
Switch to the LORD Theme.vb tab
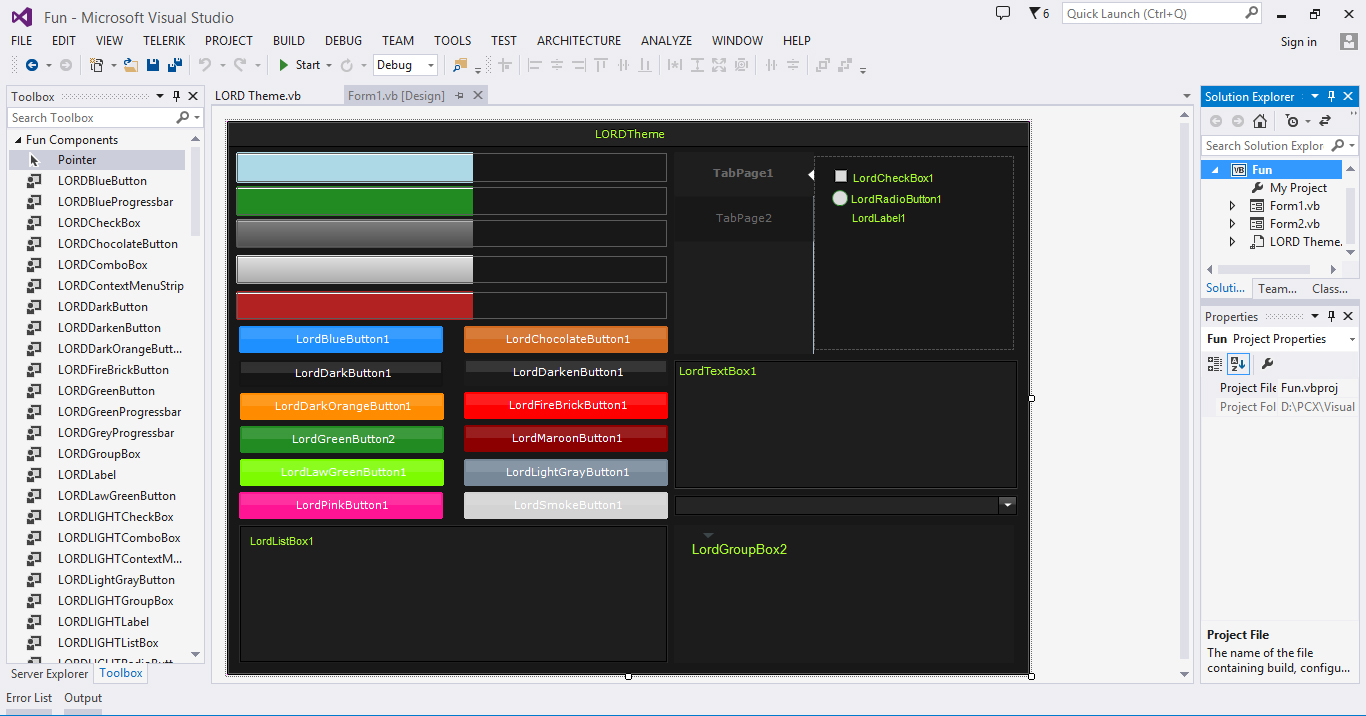point(258,96)
